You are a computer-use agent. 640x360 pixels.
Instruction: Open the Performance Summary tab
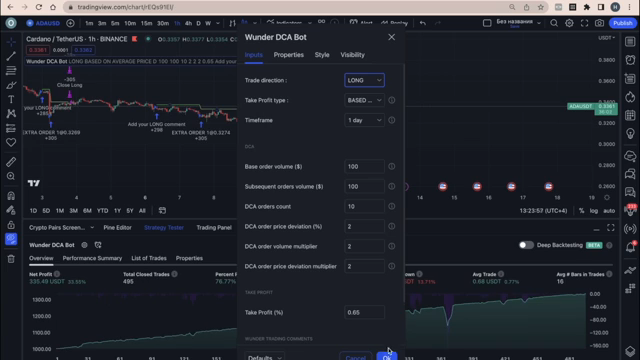(92, 258)
